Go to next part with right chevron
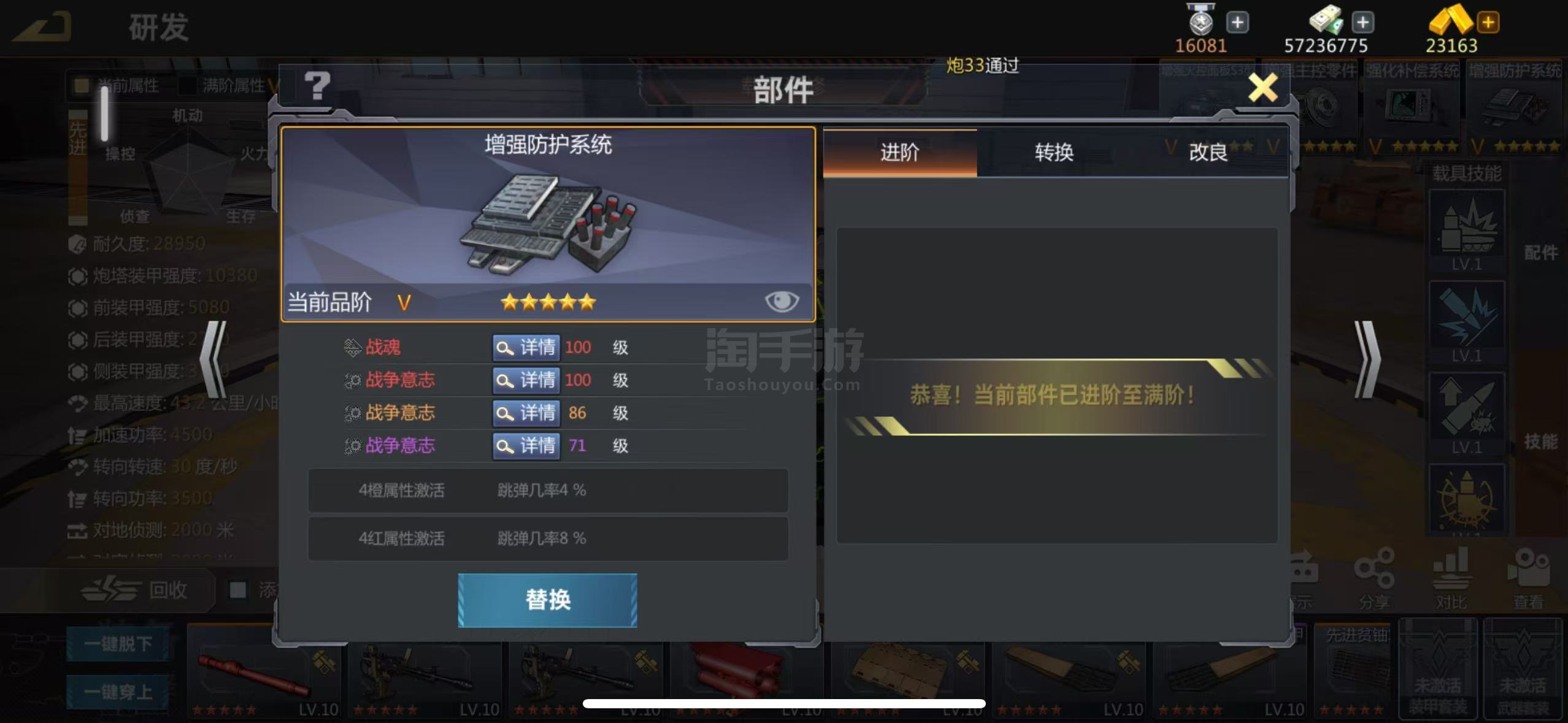Image resolution: width=1568 pixels, height=723 pixels. coord(1367,360)
